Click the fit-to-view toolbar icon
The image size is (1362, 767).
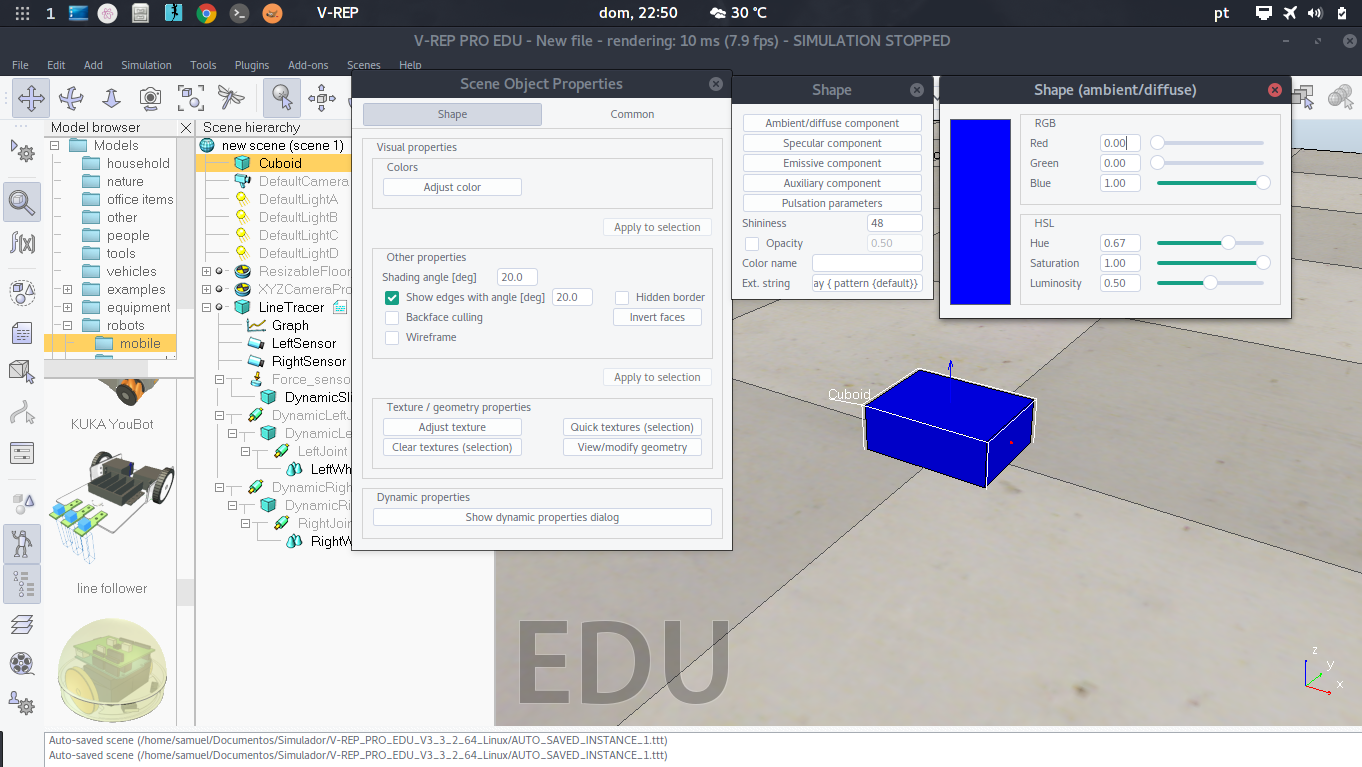coord(191,98)
